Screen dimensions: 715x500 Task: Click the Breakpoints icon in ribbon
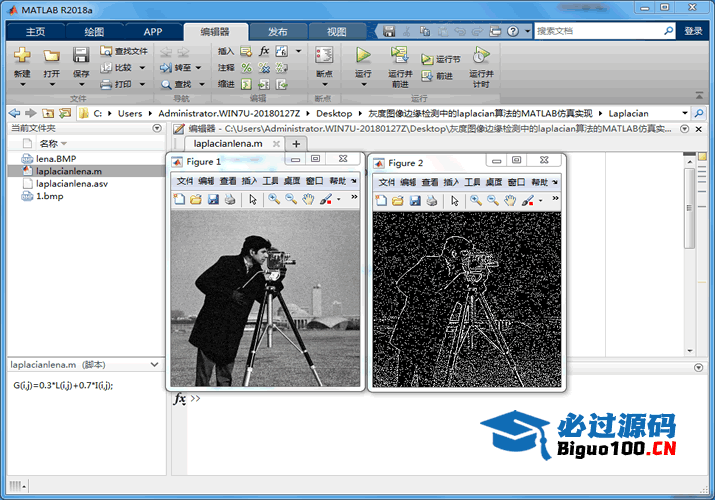tap(324, 56)
